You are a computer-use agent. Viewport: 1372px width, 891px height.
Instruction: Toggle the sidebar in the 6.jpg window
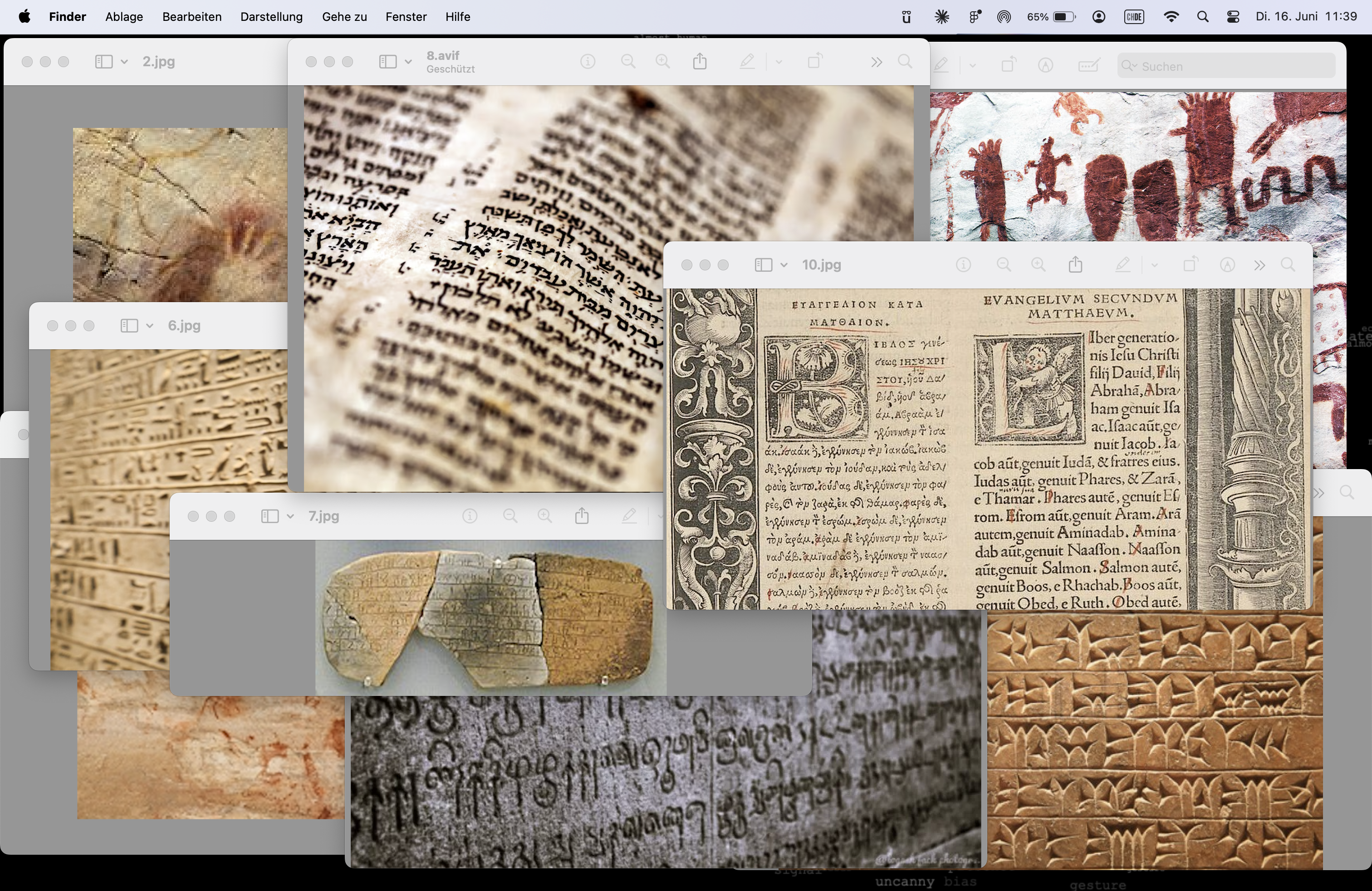pyautogui.click(x=129, y=326)
